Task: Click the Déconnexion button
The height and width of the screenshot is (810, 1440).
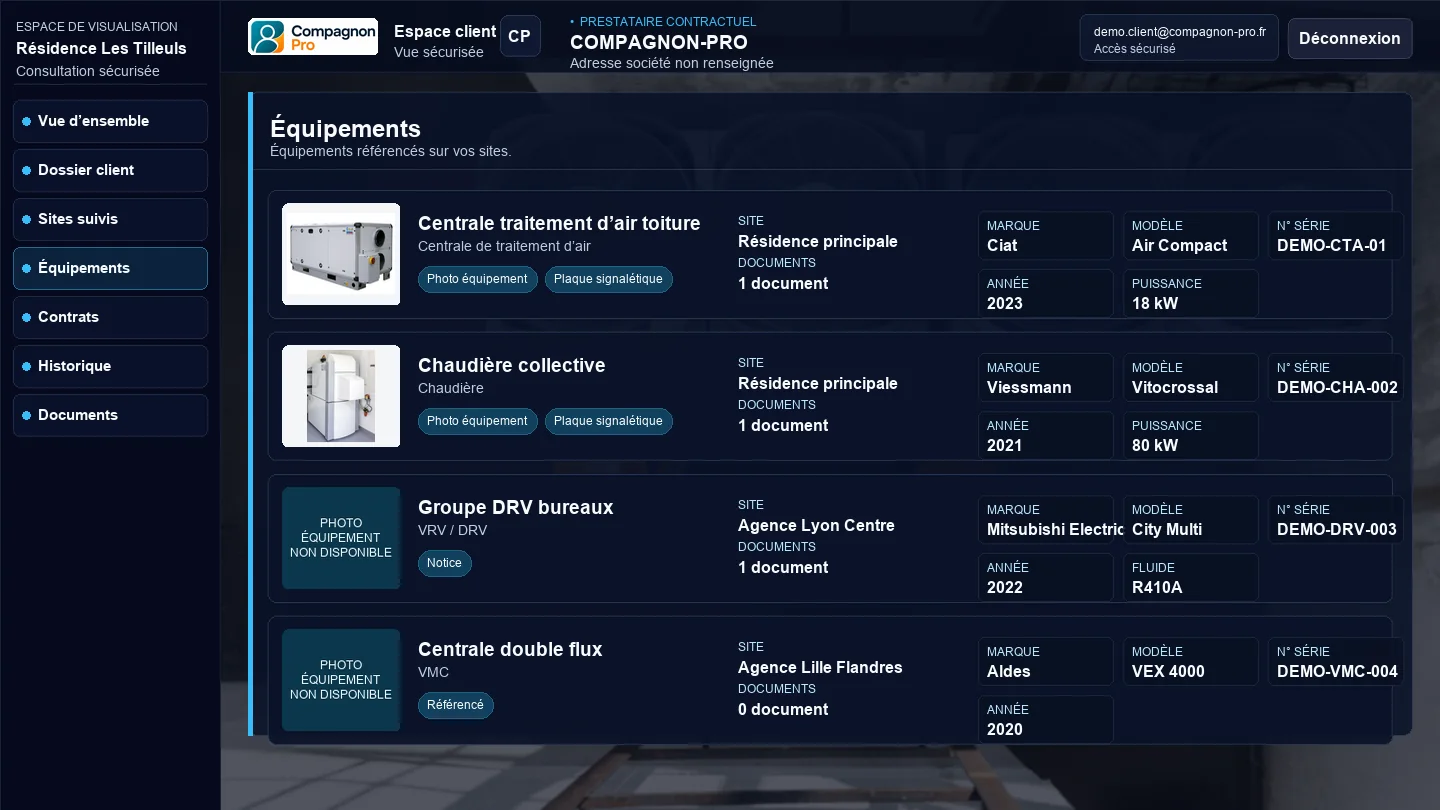Action: [1350, 38]
